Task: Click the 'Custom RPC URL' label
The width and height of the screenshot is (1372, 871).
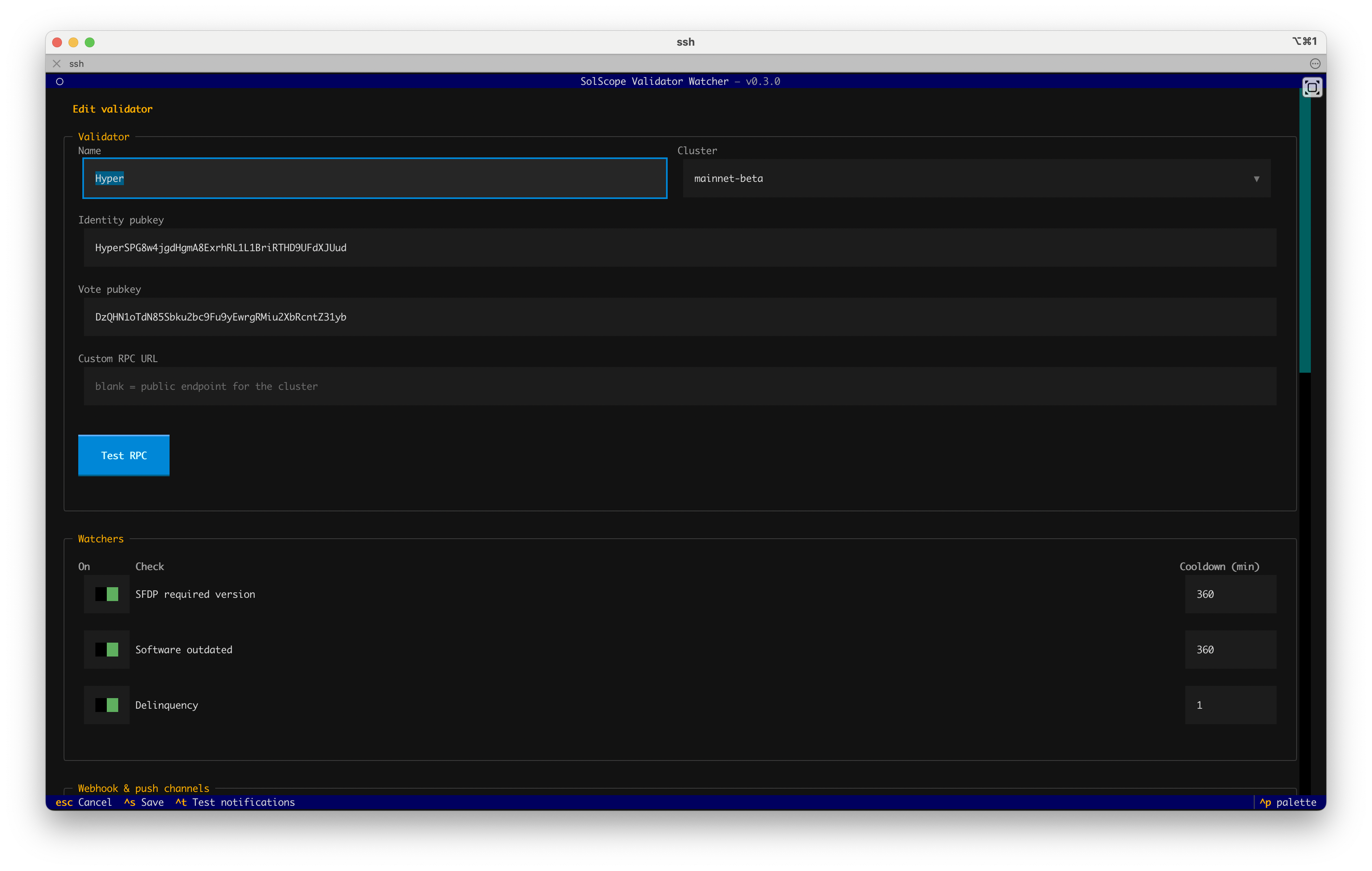Action: click(x=118, y=358)
